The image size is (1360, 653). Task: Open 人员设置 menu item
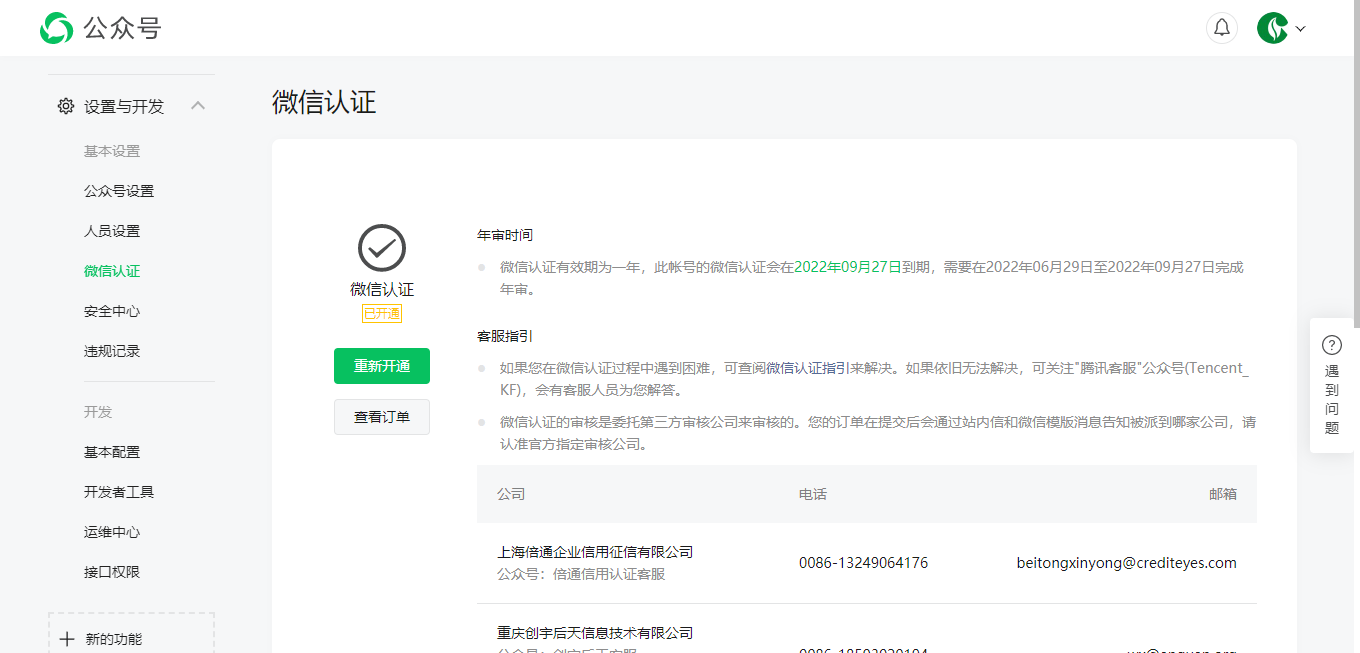(112, 231)
